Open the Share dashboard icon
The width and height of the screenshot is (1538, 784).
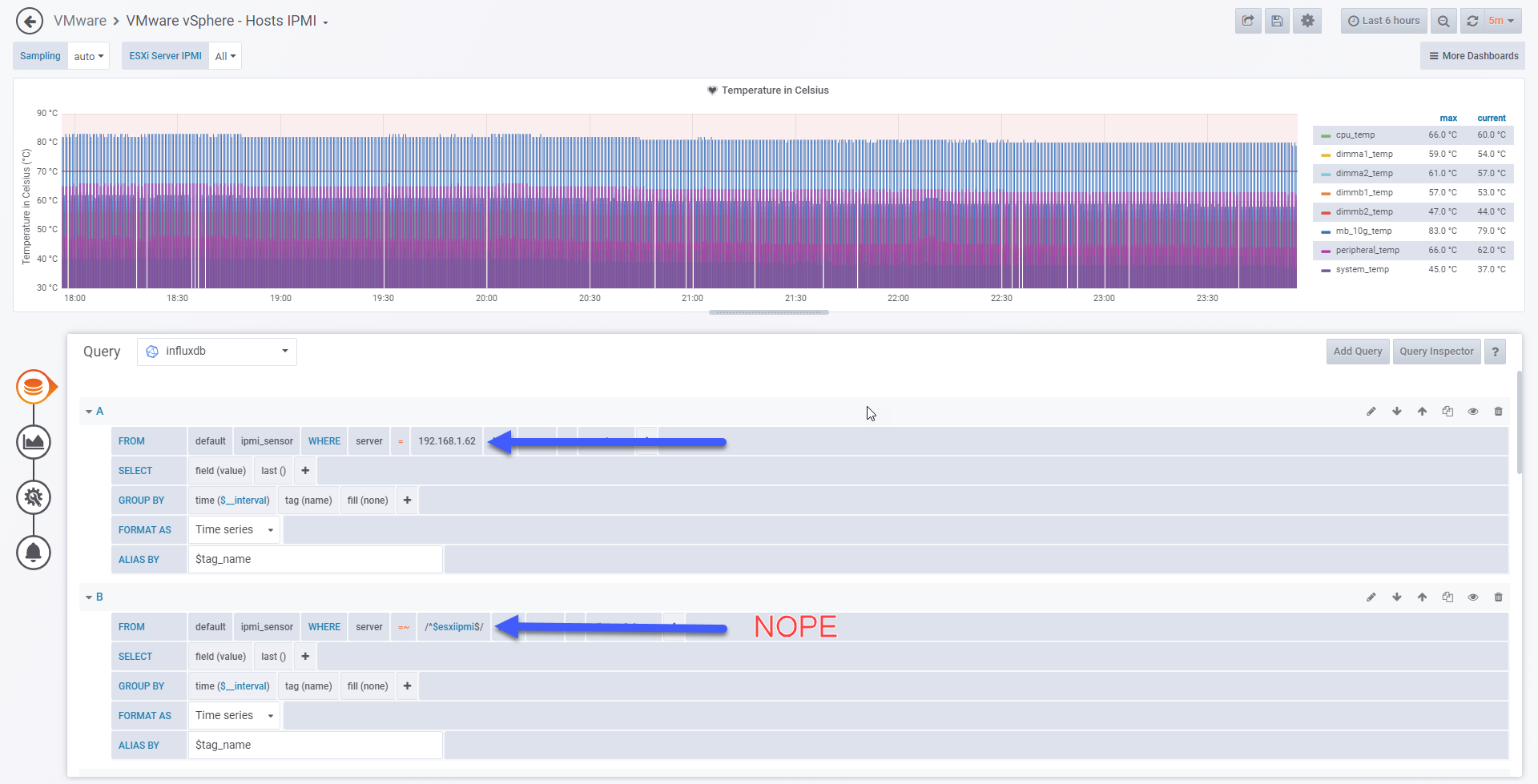pyautogui.click(x=1248, y=21)
